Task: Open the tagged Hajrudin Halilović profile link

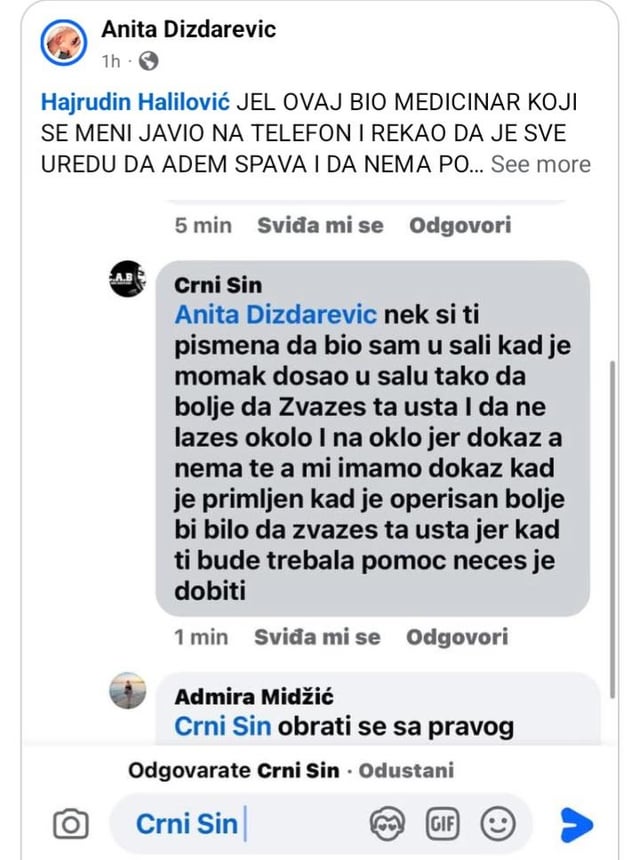Action: (x=135, y=103)
